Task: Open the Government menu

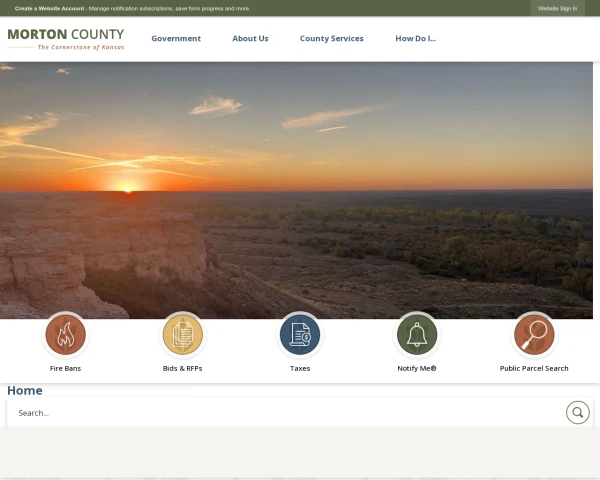Action: pyautogui.click(x=176, y=38)
